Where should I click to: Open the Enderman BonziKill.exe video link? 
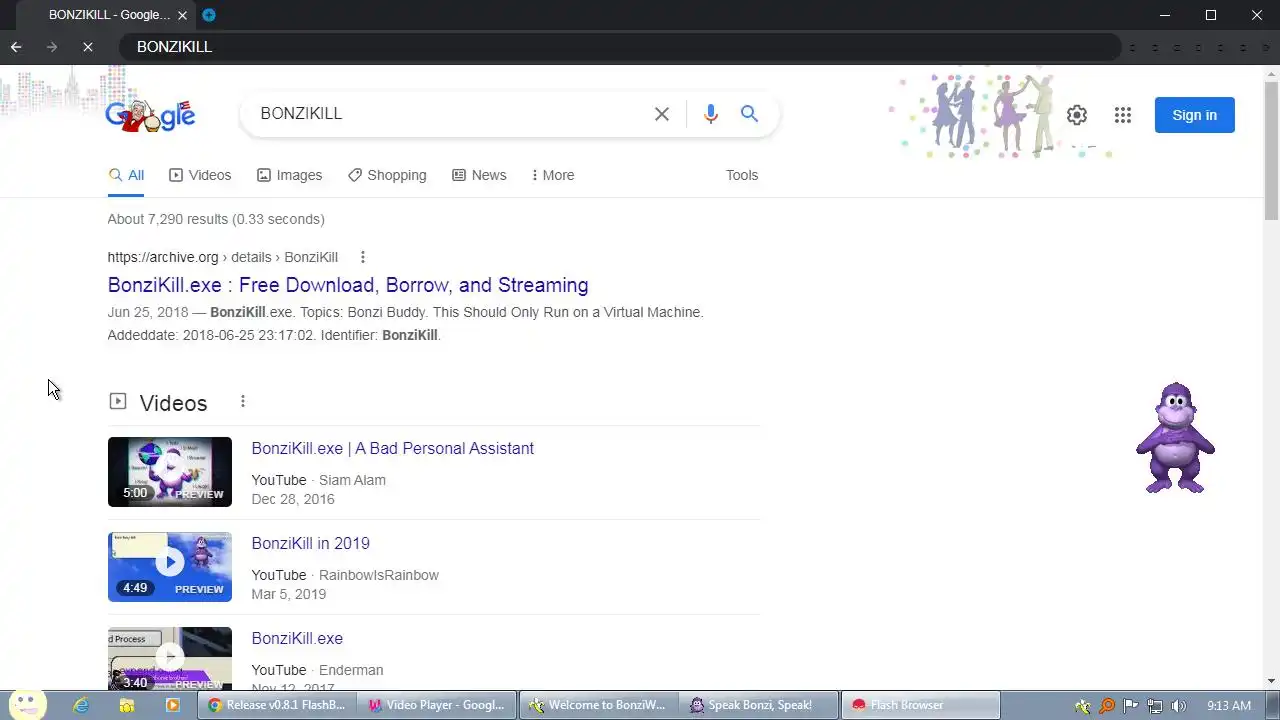click(297, 638)
